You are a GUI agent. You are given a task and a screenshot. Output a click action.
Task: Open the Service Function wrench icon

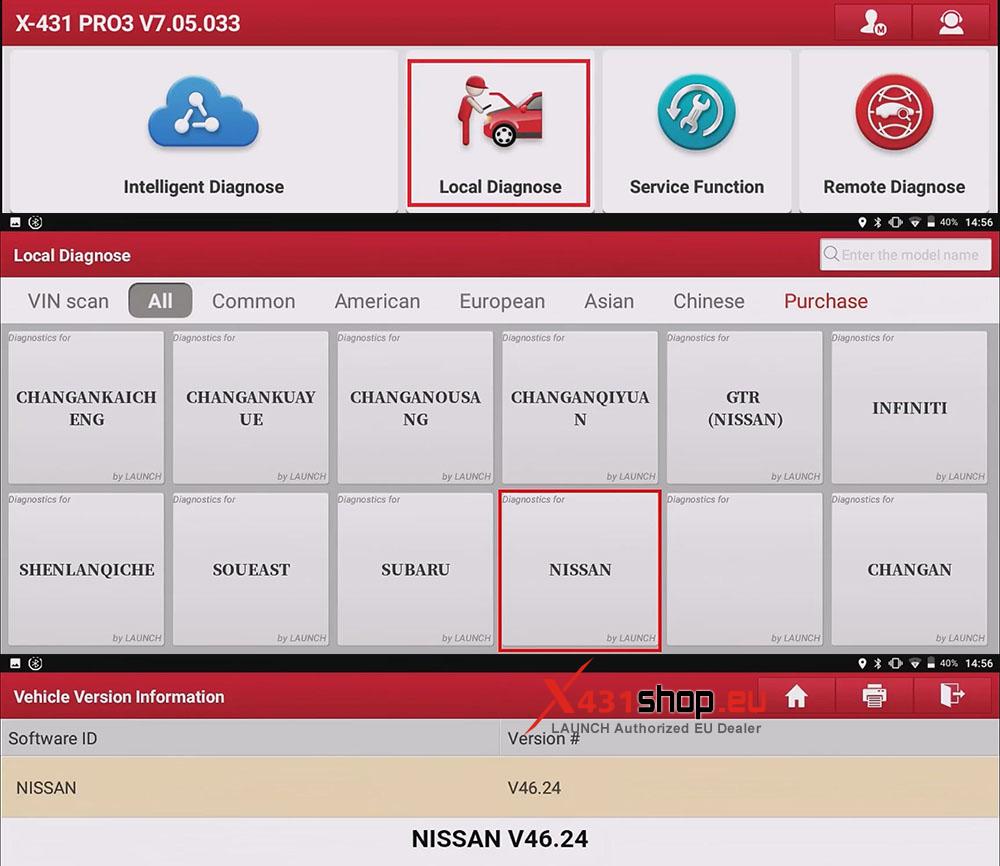(696, 131)
